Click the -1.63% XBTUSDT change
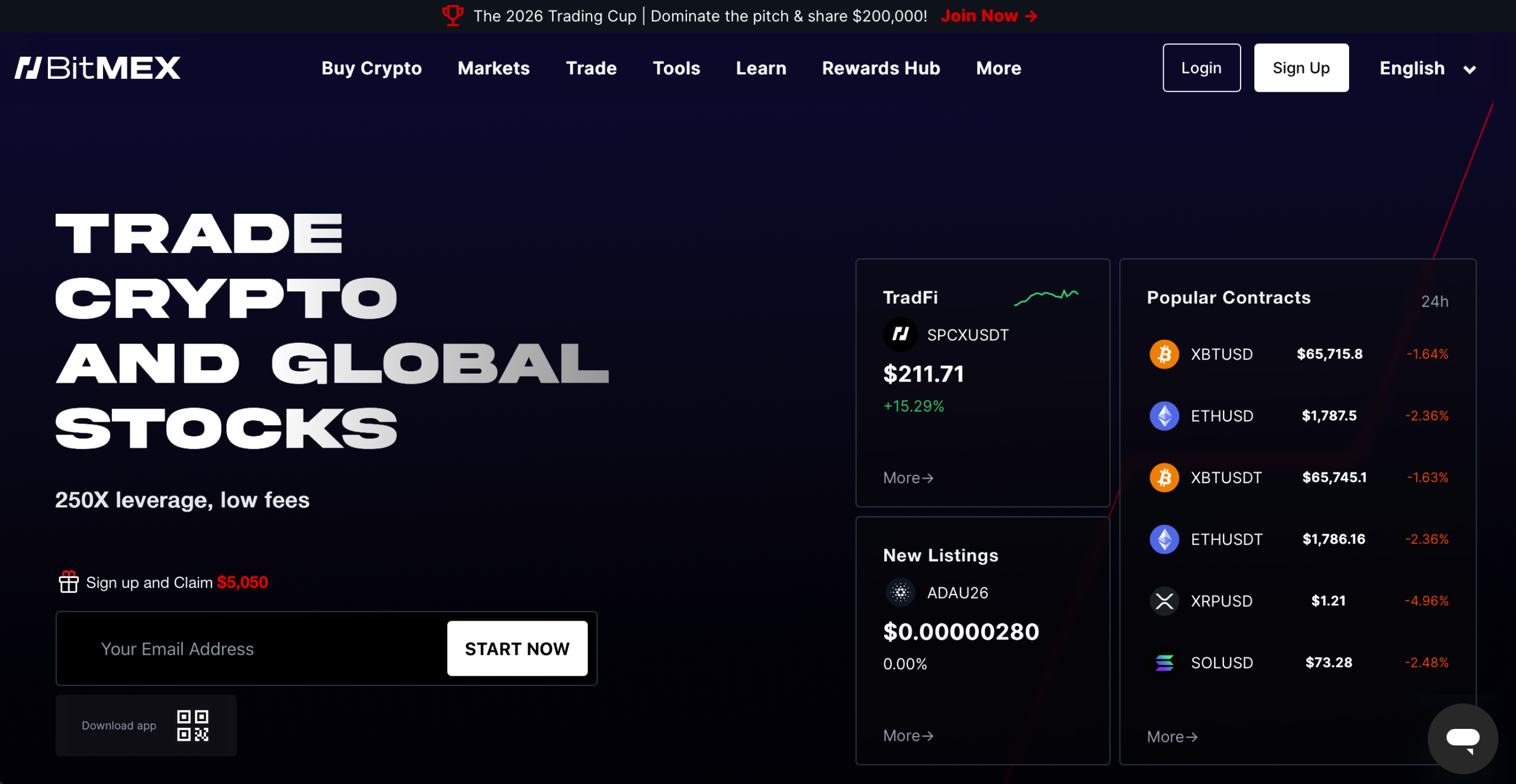 click(x=1427, y=477)
